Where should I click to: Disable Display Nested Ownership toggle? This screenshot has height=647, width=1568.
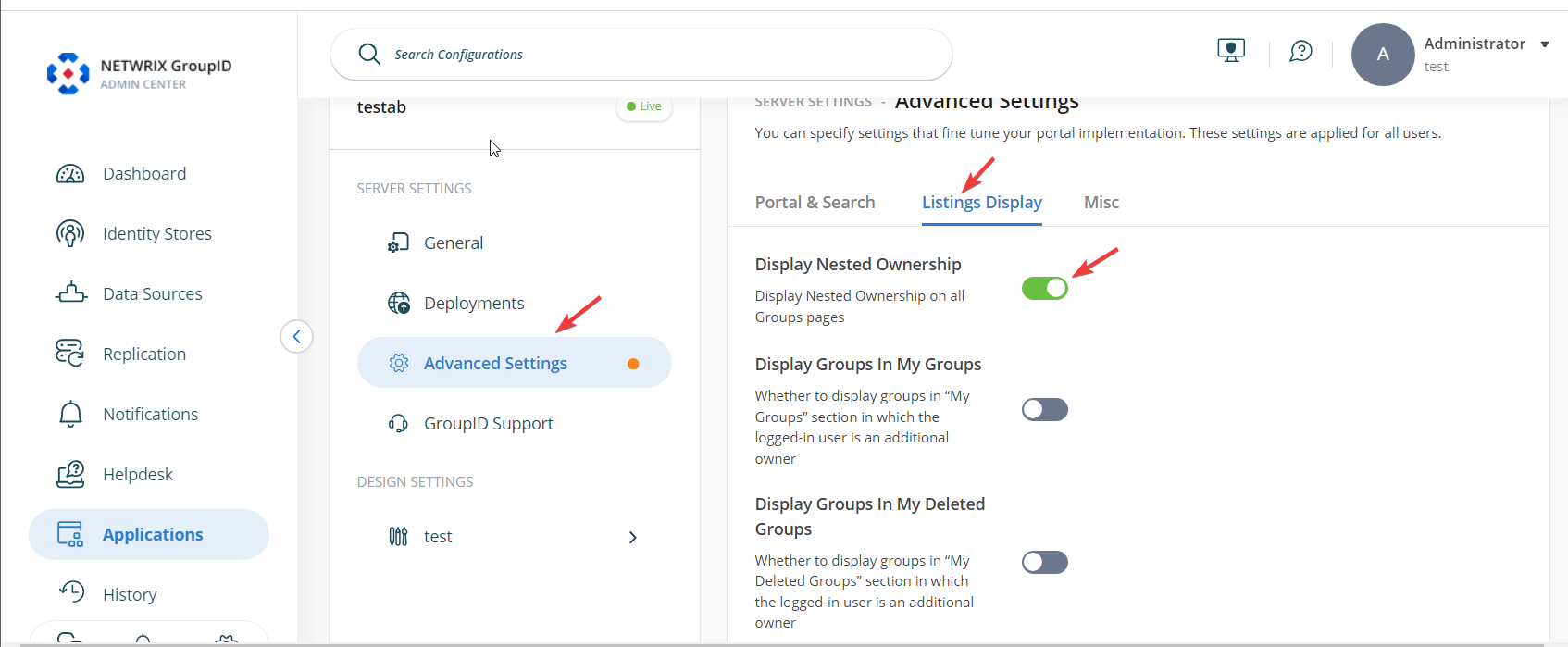pos(1045,288)
